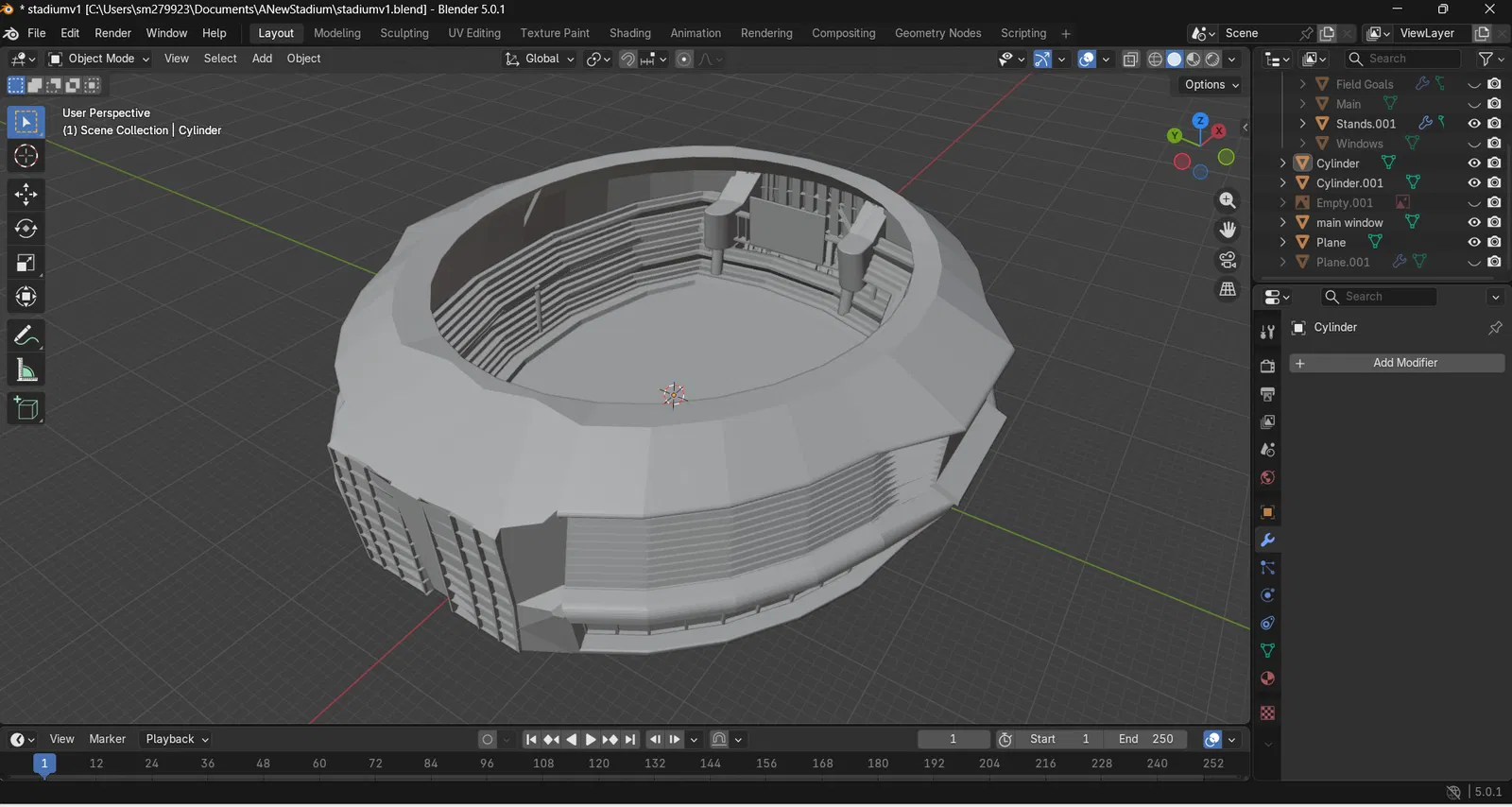This screenshot has width=1512, height=807.
Task: Open the Global transform orientation dropdown
Action: tap(541, 59)
